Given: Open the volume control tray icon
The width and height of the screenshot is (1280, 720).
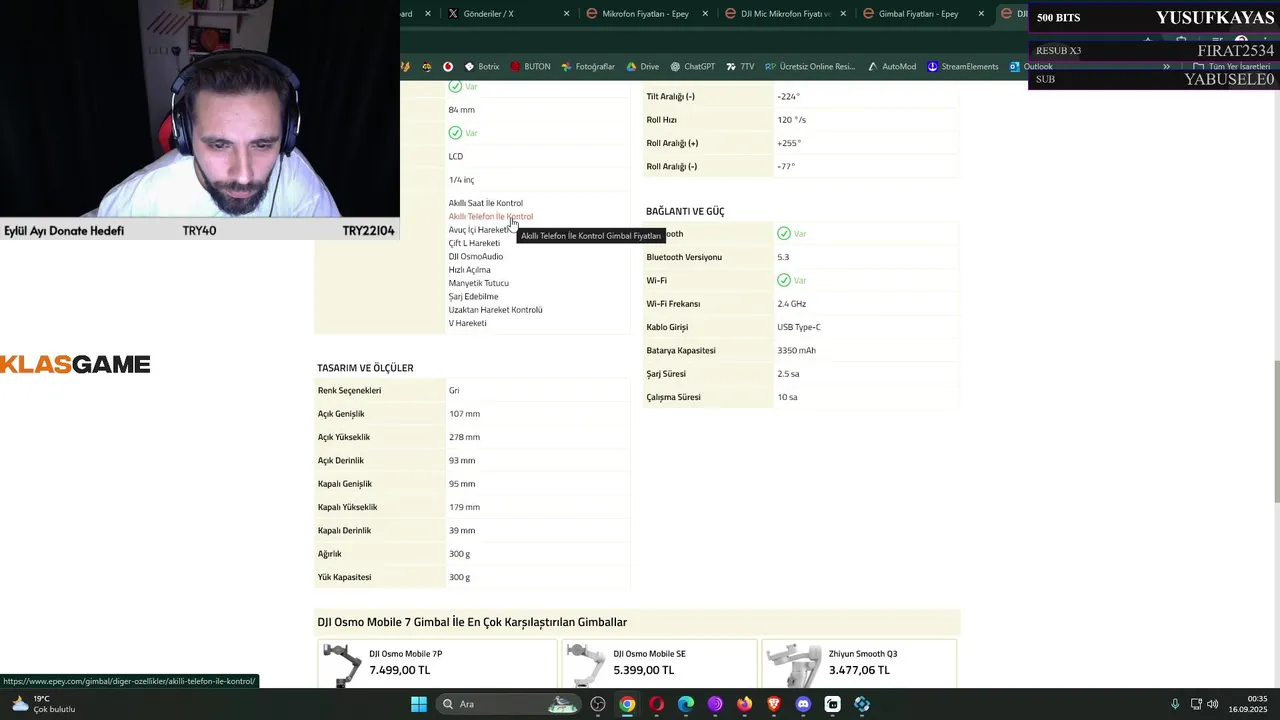Looking at the screenshot, I should [x=1212, y=704].
